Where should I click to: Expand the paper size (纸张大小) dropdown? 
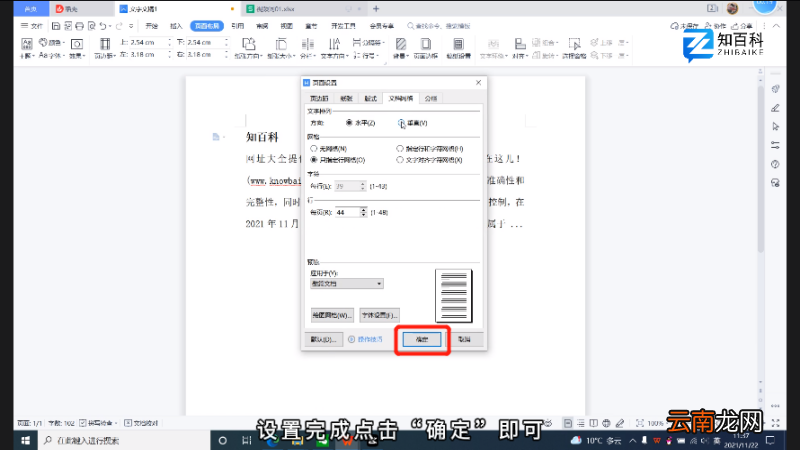tap(281, 49)
